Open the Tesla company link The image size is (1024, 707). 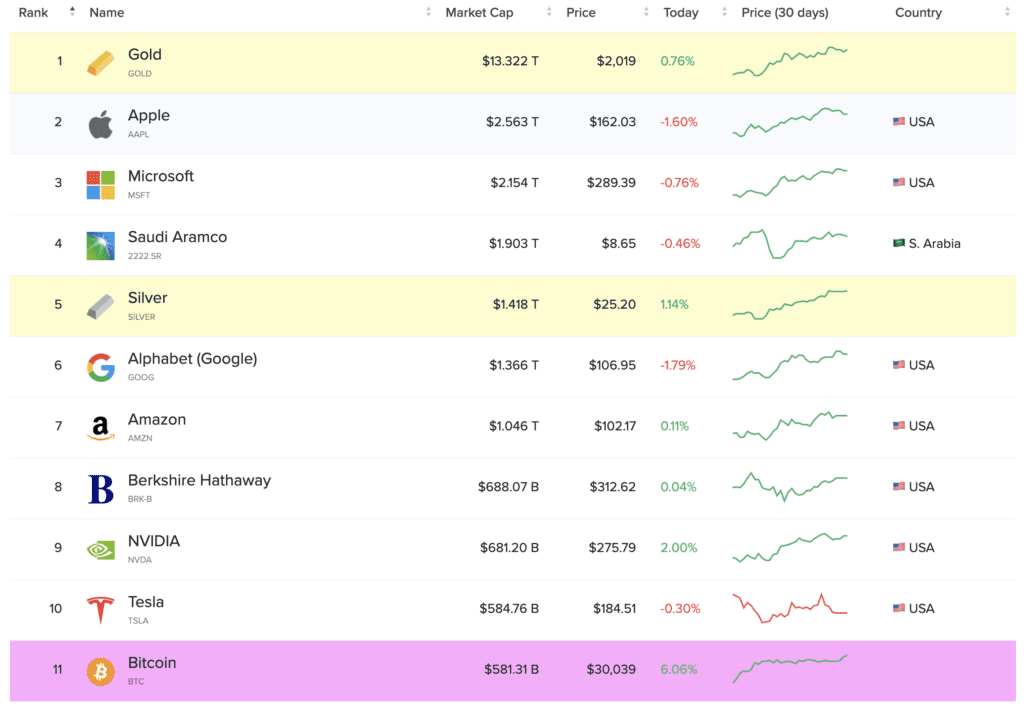coord(146,601)
